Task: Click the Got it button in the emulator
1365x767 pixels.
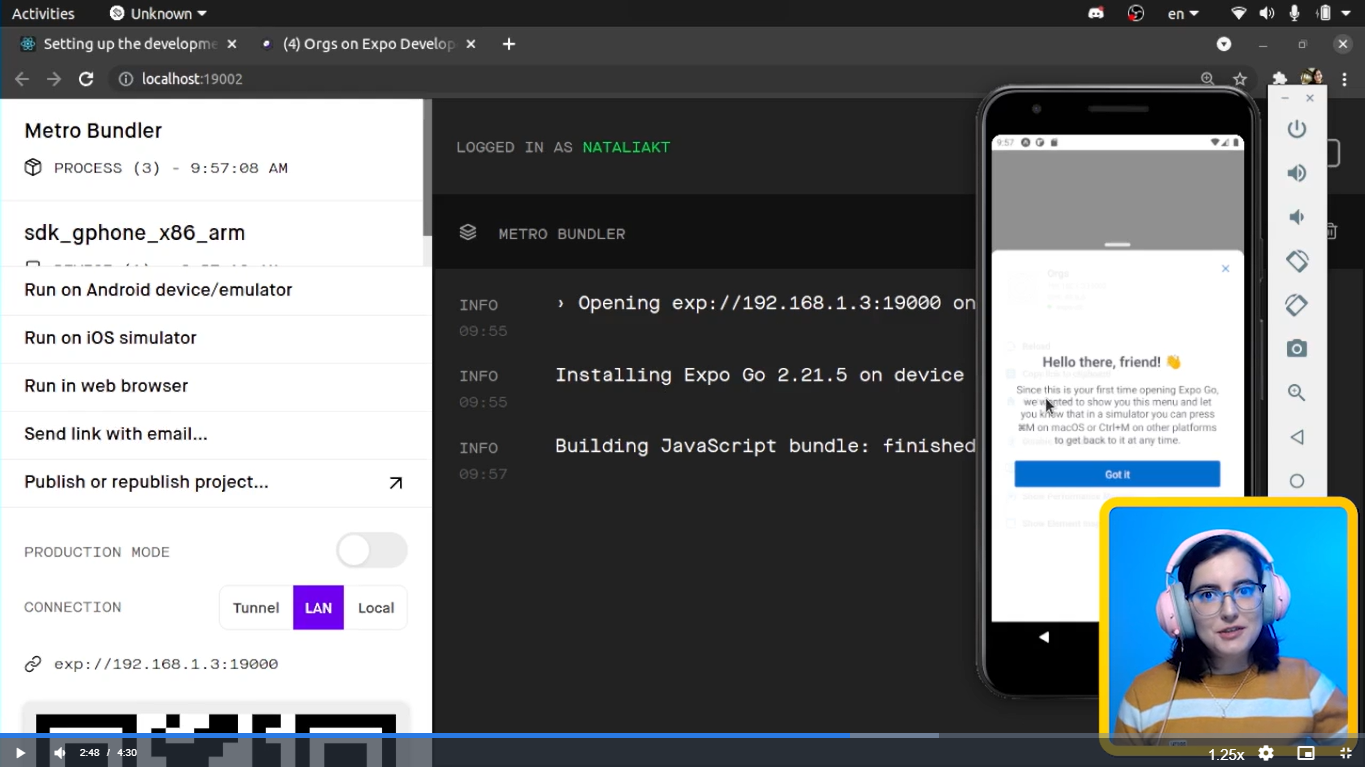Action: tap(1117, 474)
